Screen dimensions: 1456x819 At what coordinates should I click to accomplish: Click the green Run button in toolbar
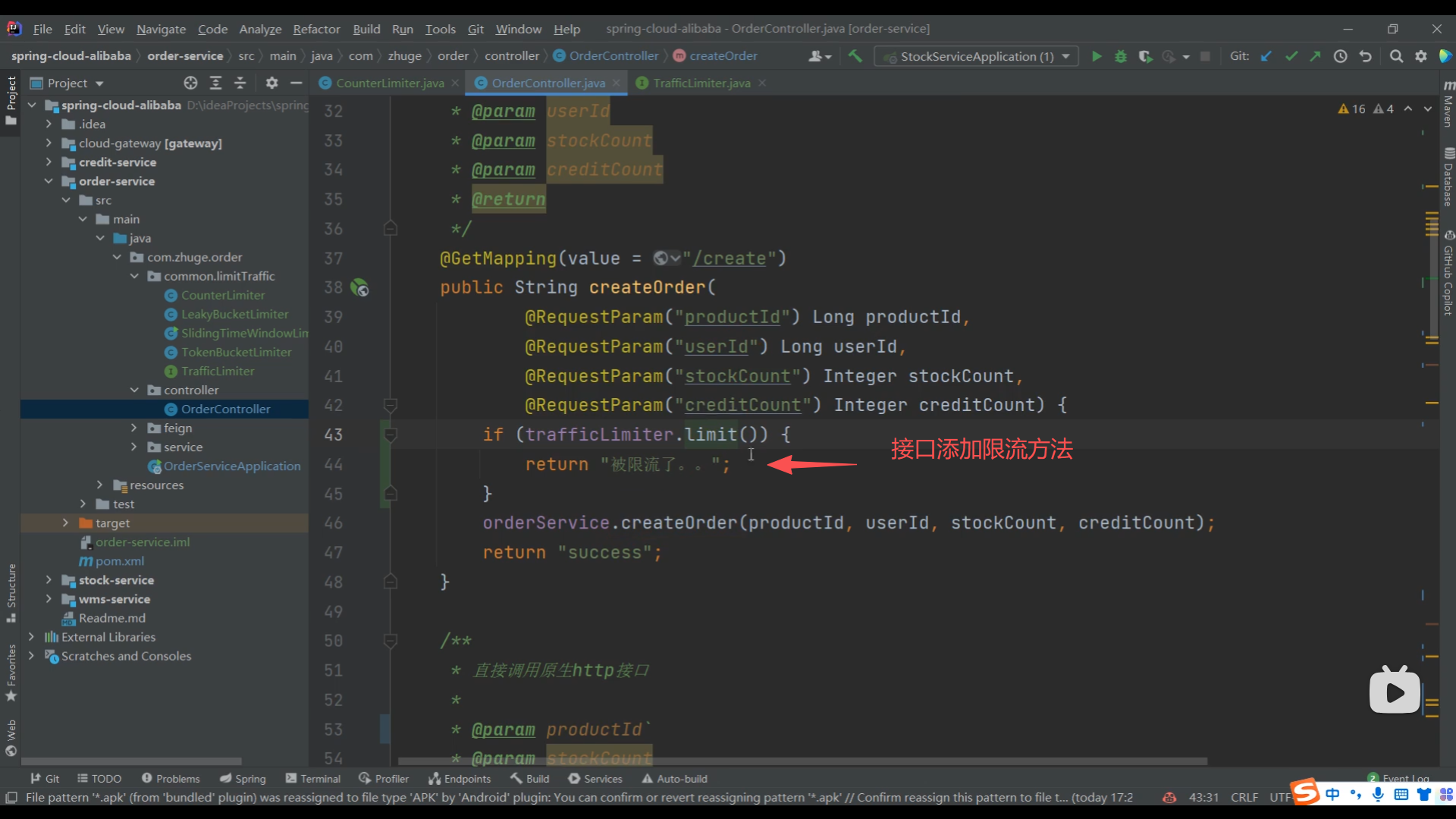pos(1096,56)
